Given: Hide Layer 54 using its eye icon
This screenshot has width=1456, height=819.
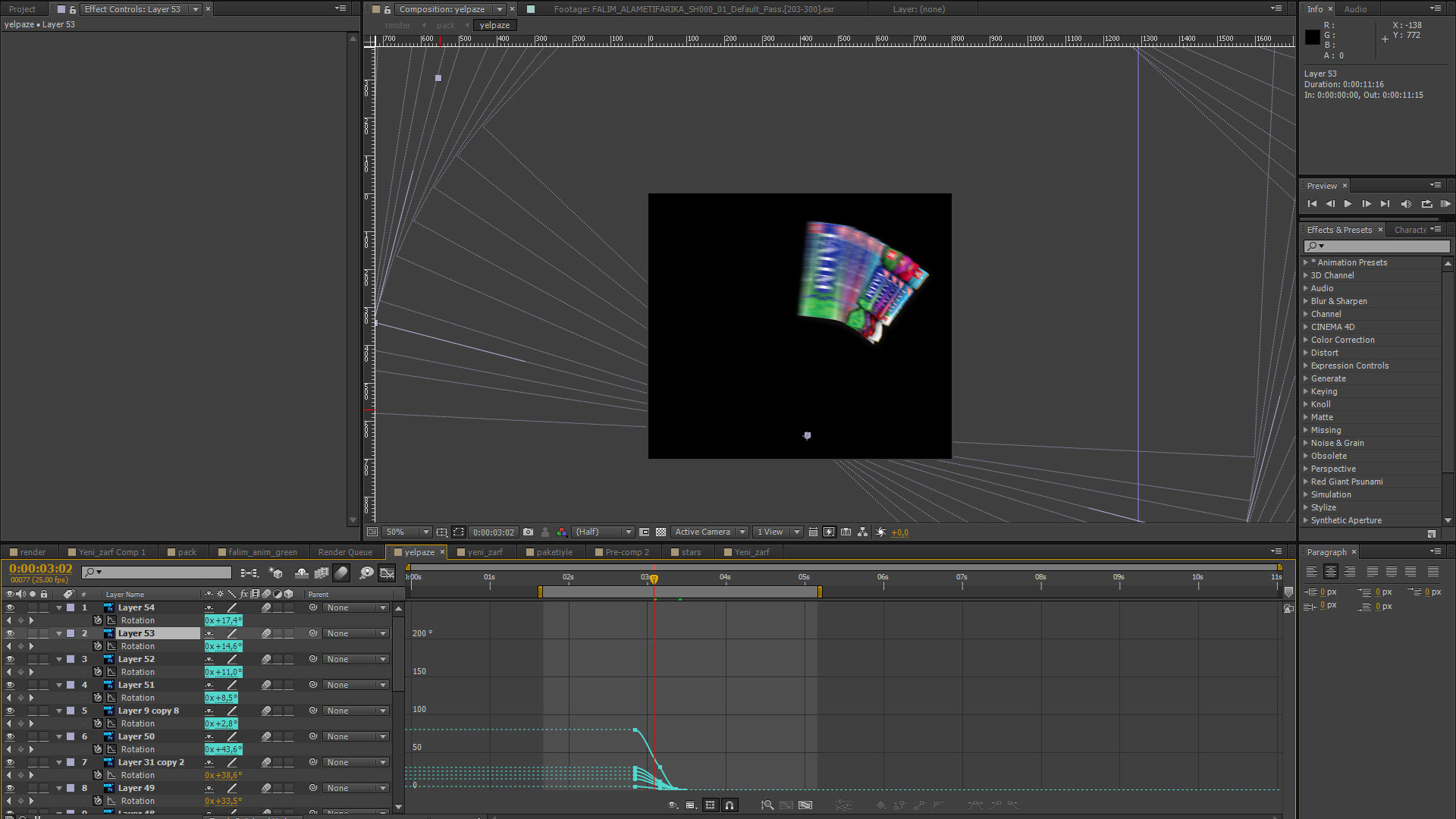Looking at the screenshot, I should click(10, 607).
